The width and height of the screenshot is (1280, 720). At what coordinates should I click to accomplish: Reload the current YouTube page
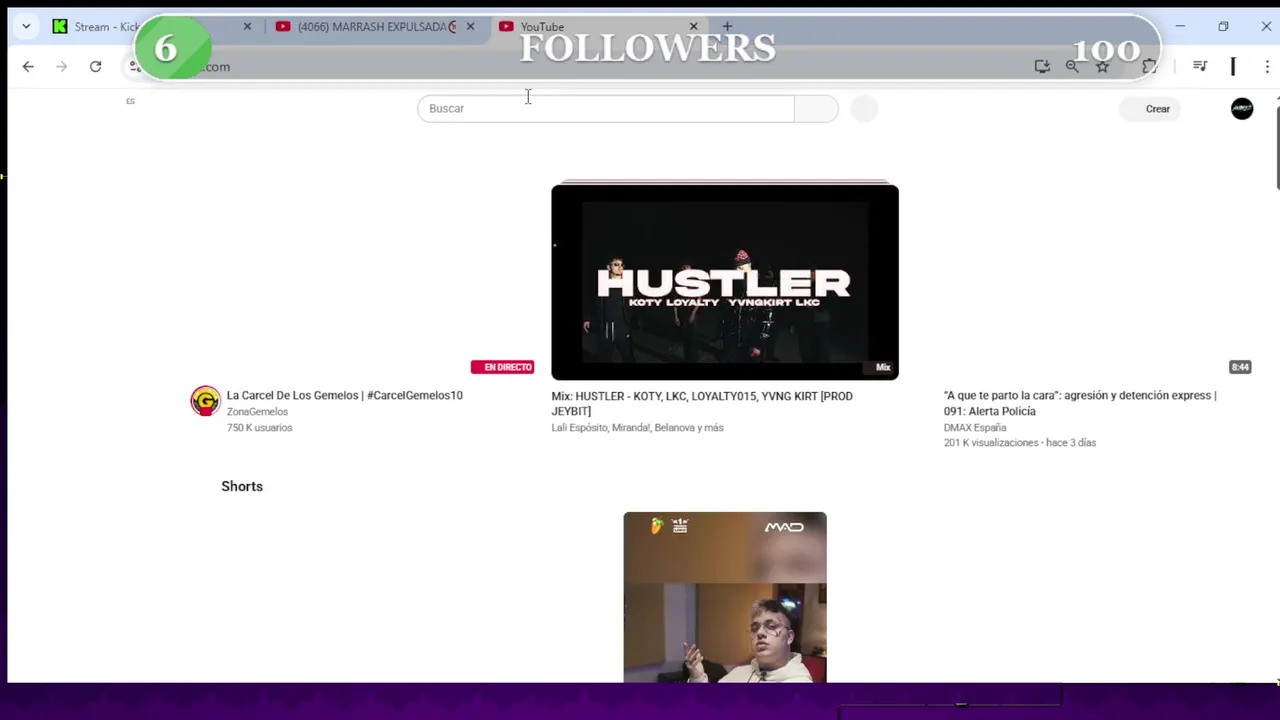(x=95, y=66)
